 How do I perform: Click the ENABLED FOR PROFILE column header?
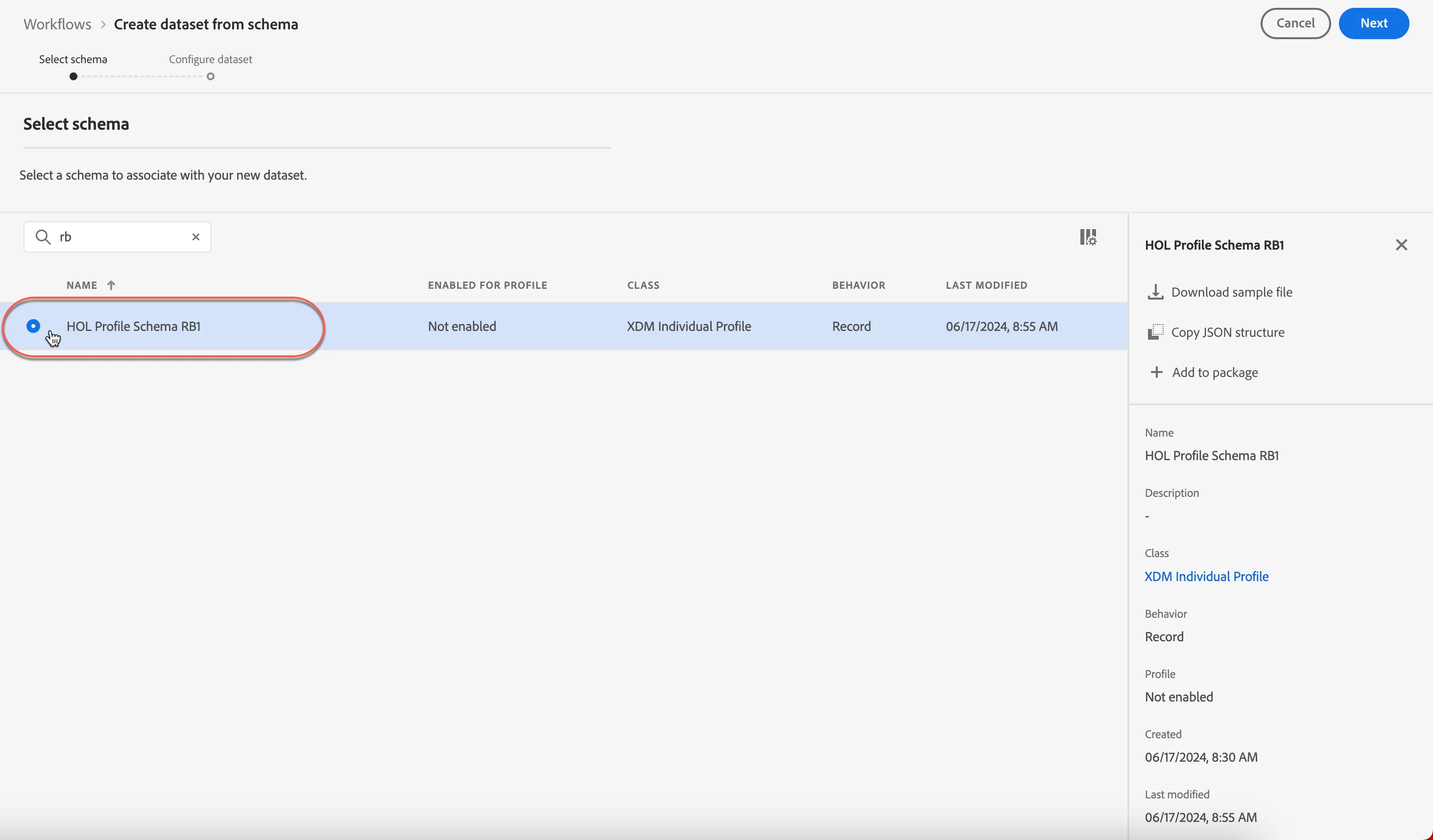click(487, 285)
